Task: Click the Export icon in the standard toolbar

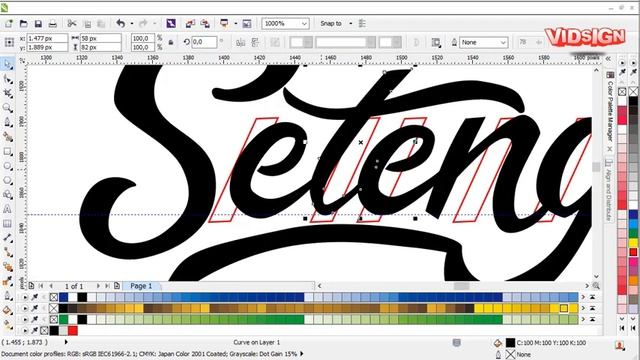Action: pos(205,24)
